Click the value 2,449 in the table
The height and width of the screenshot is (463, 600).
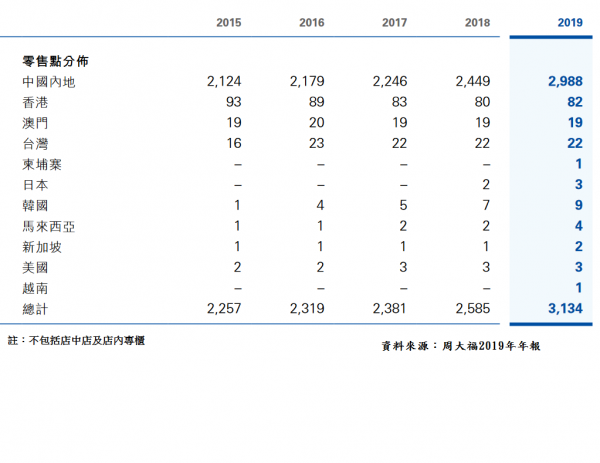pyautogui.click(x=473, y=82)
